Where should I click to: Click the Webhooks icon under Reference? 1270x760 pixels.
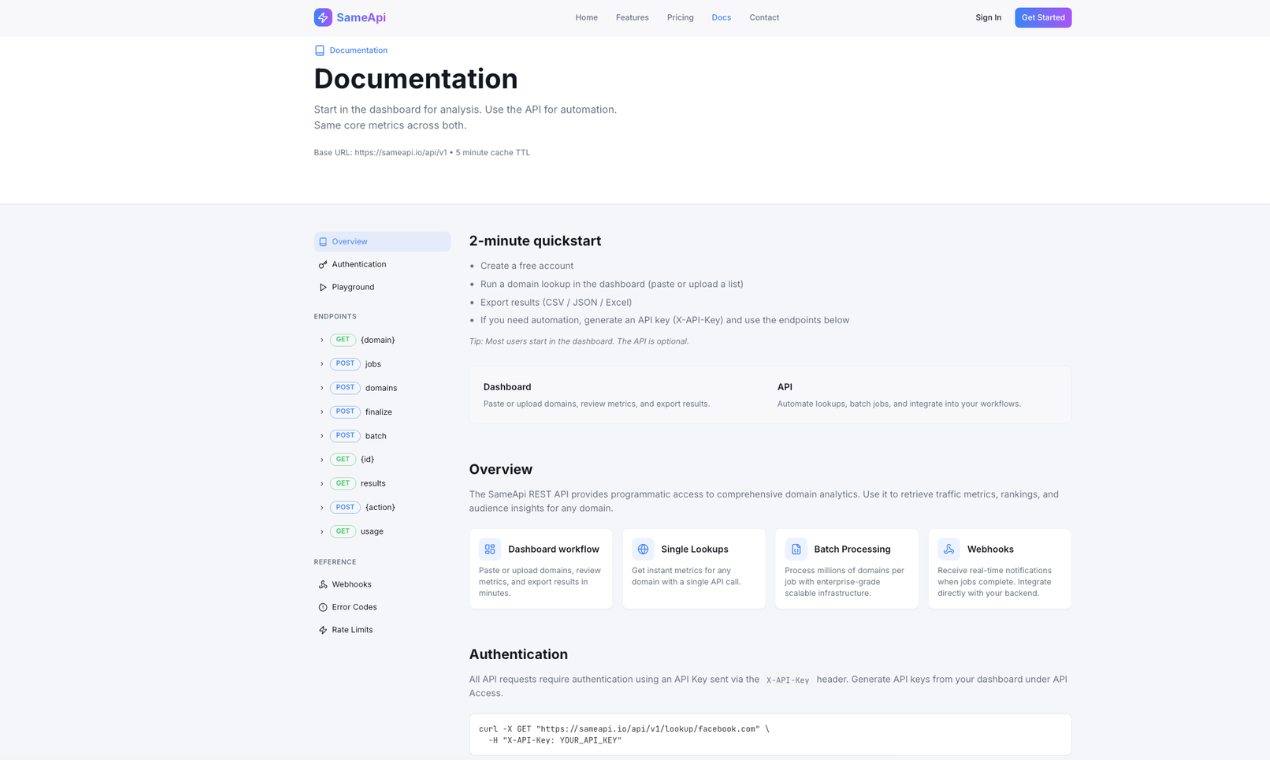(322, 584)
